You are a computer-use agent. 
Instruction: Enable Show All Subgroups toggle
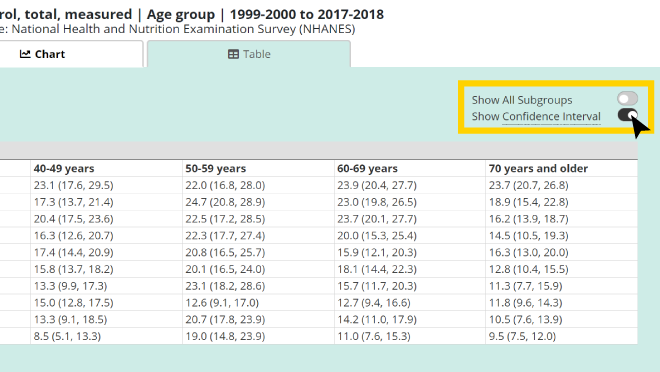pyautogui.click(x=627, y=99)
